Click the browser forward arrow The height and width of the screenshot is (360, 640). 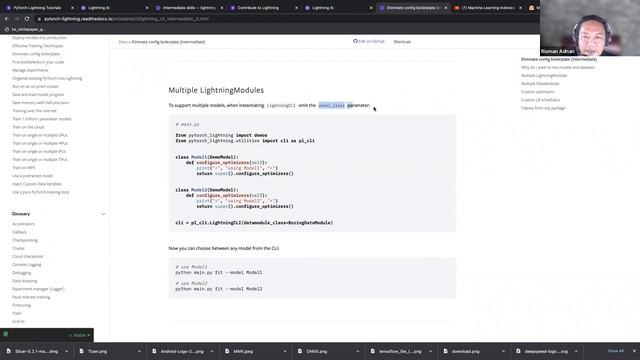point(17,19)
